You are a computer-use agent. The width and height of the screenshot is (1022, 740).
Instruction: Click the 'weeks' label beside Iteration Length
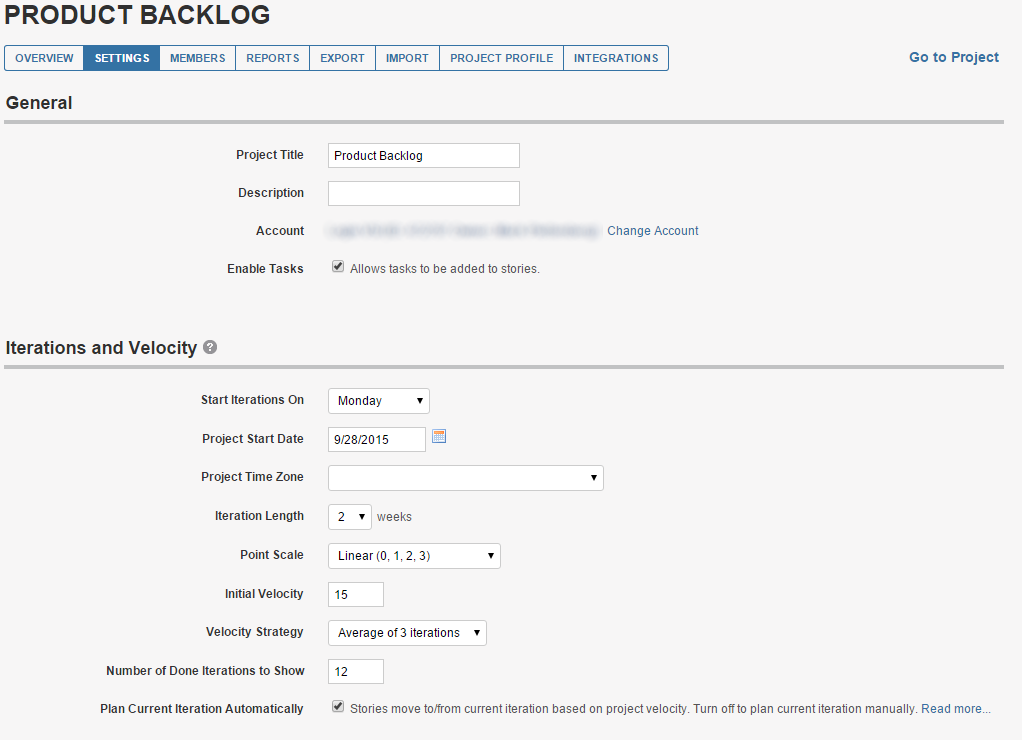click(x=394, y=516)
